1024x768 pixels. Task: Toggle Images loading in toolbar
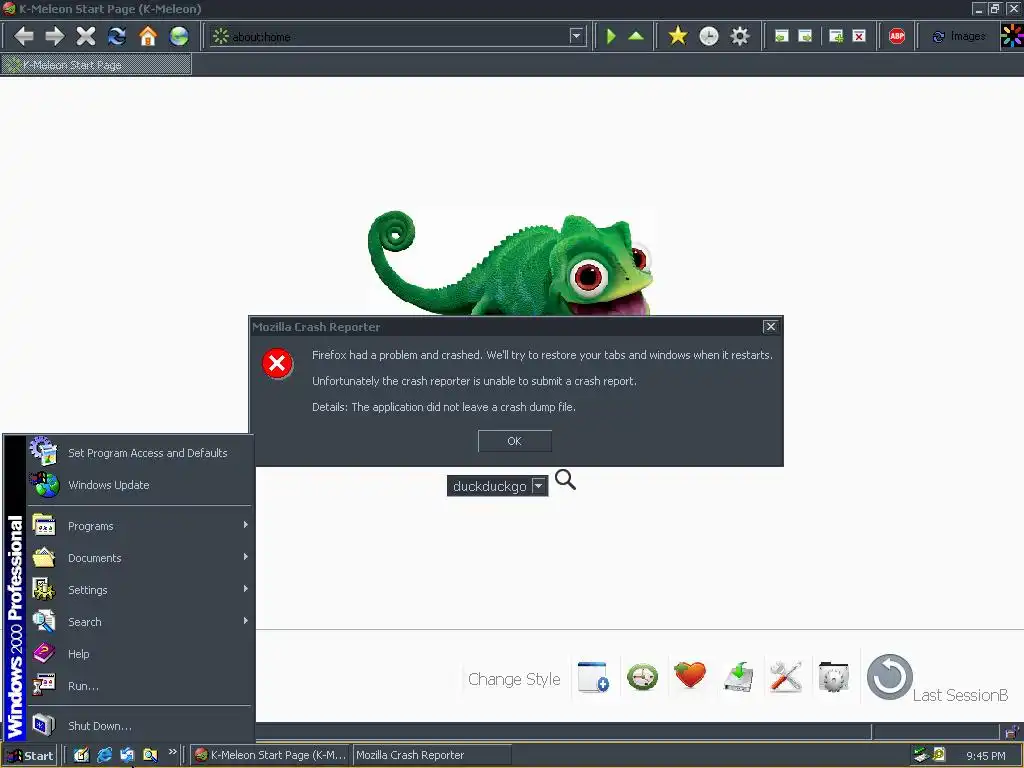(x=959, y=37)
